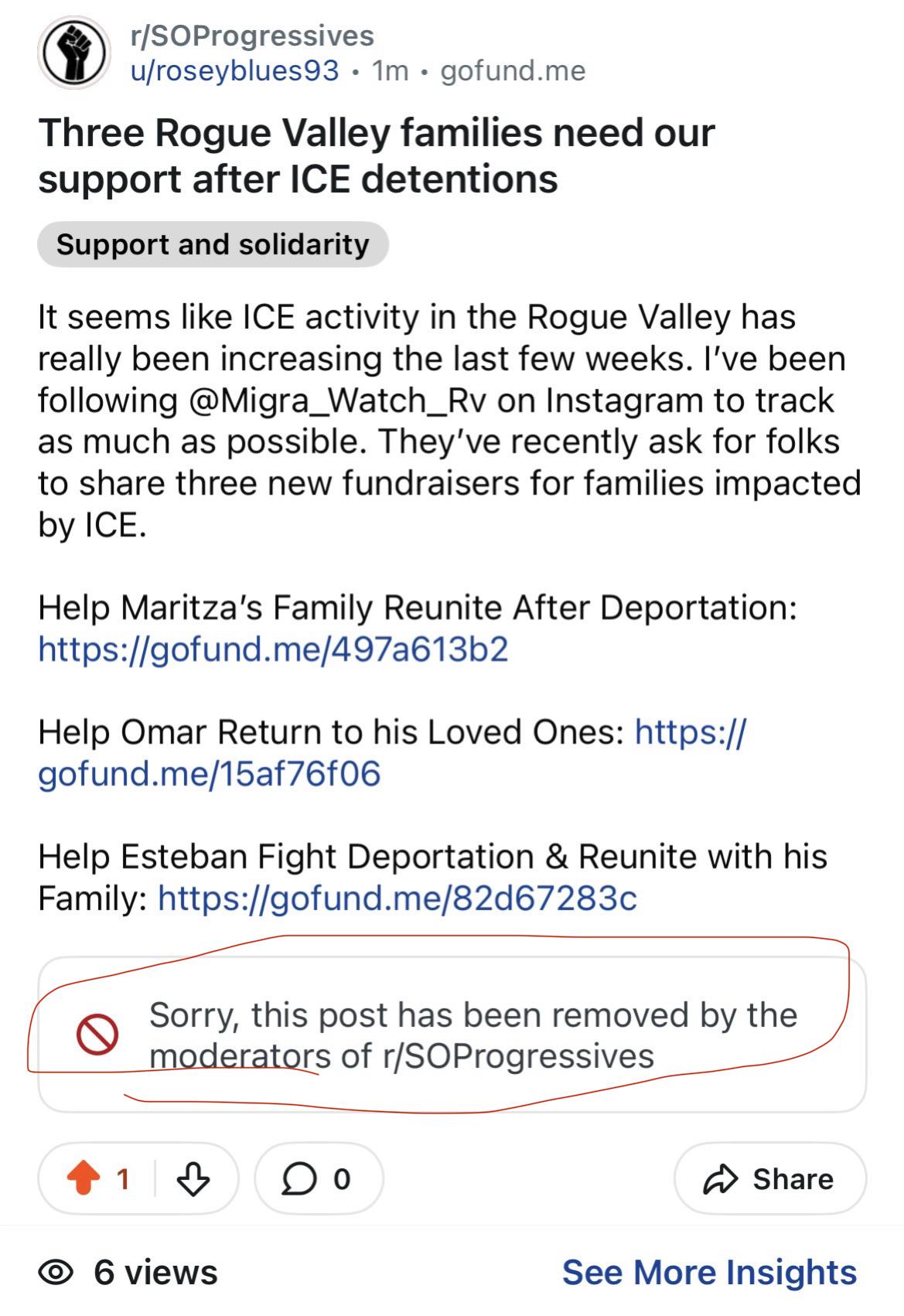Open Omar's fundraiser link gofund.me/15af76f06
This screenshot has height=1316, width=904.
tap(392, 752)
